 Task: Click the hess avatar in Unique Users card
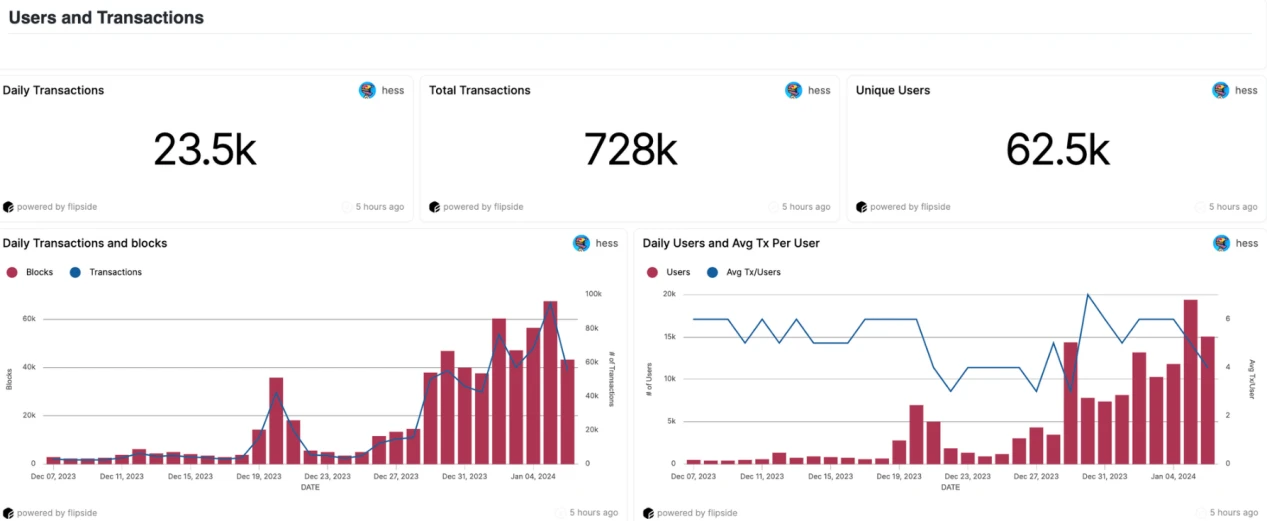pos(1220,90)
